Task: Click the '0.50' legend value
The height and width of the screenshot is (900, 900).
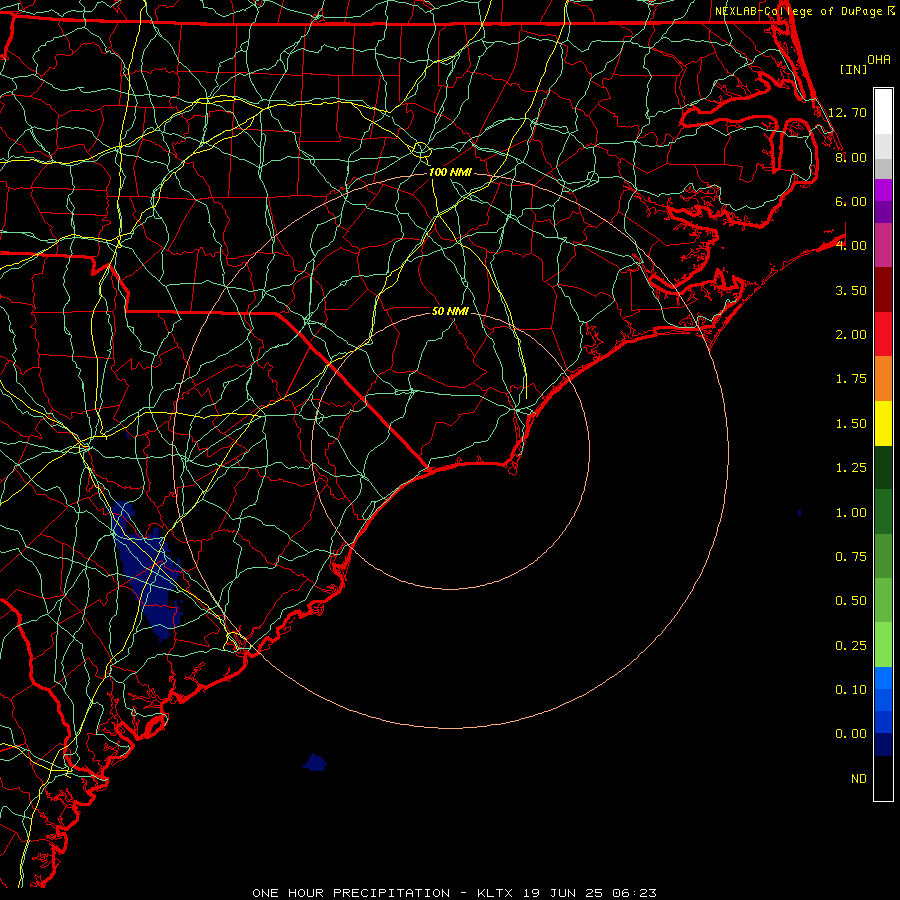Action: [851, 601]
